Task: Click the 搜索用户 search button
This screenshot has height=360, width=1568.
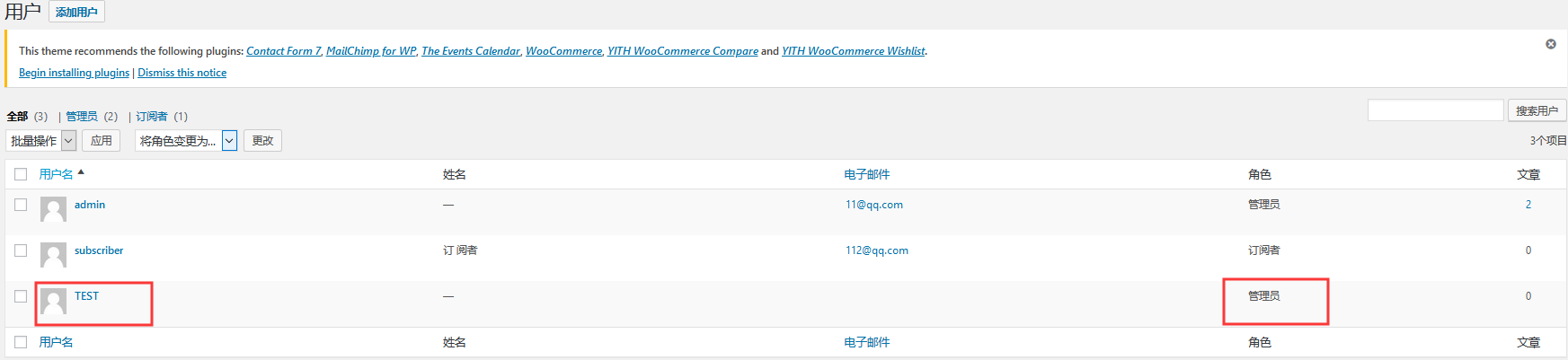Action: (1537, 110)
